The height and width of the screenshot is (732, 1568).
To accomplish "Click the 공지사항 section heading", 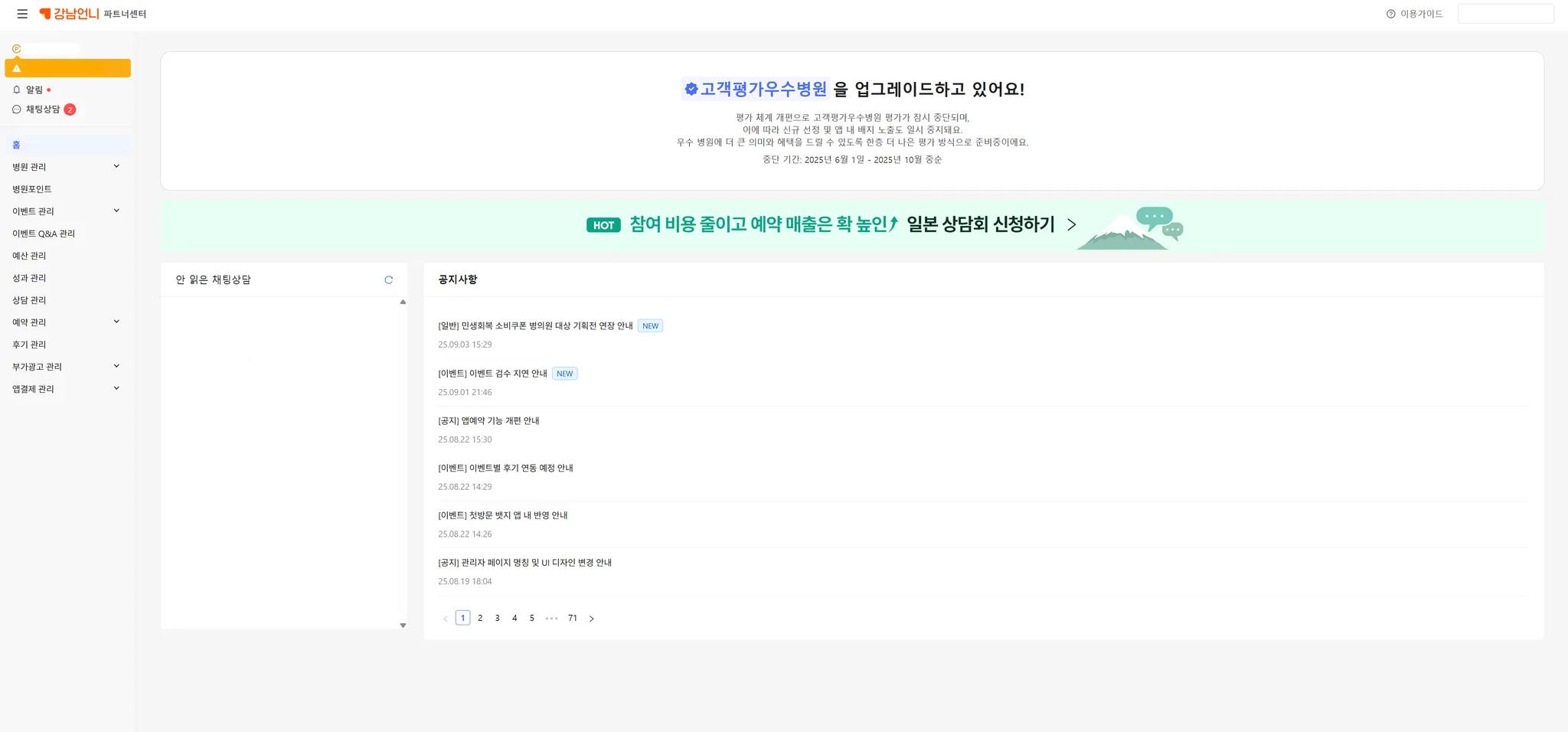I will coord(458,279).
